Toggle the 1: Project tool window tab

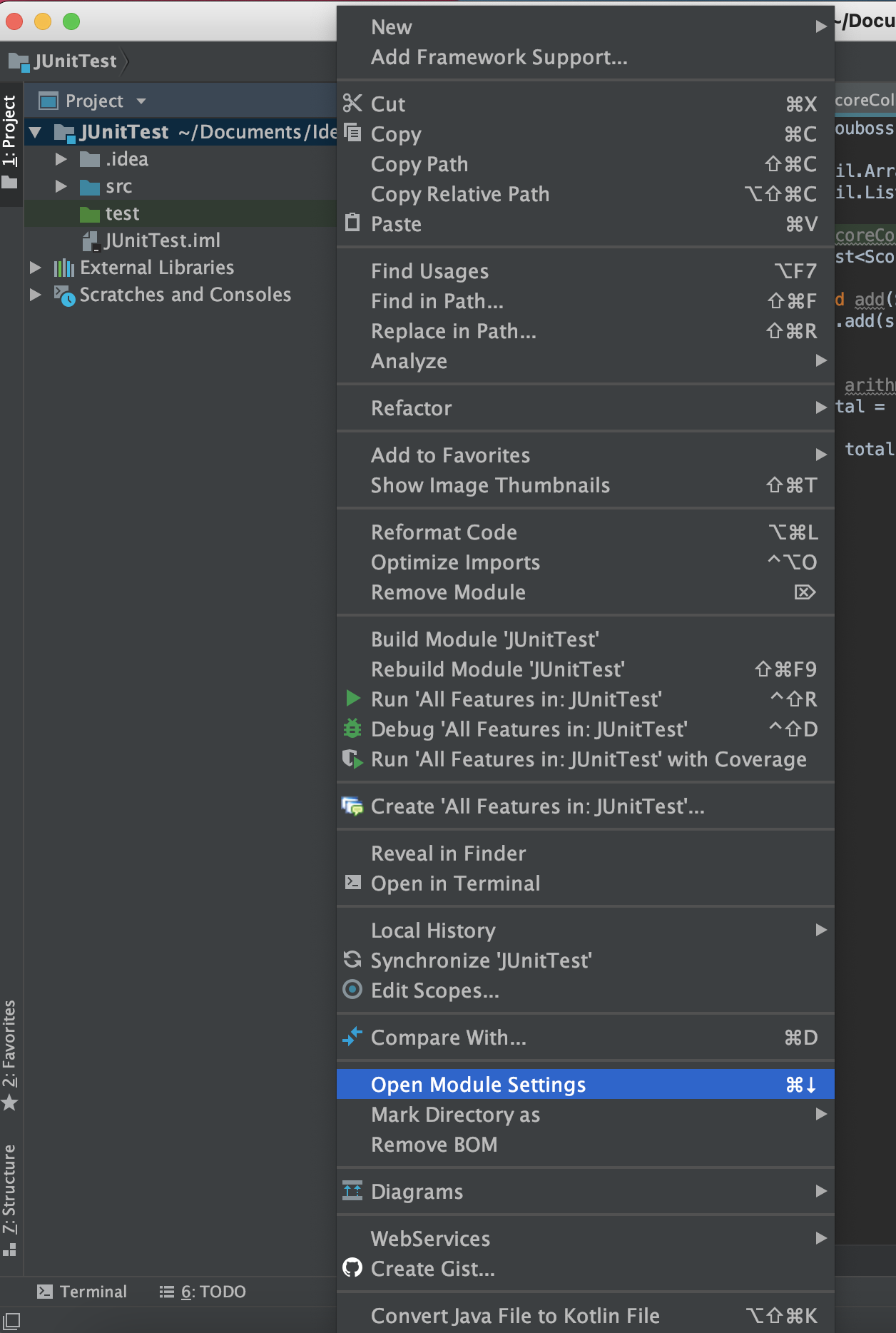pos(10,143)
